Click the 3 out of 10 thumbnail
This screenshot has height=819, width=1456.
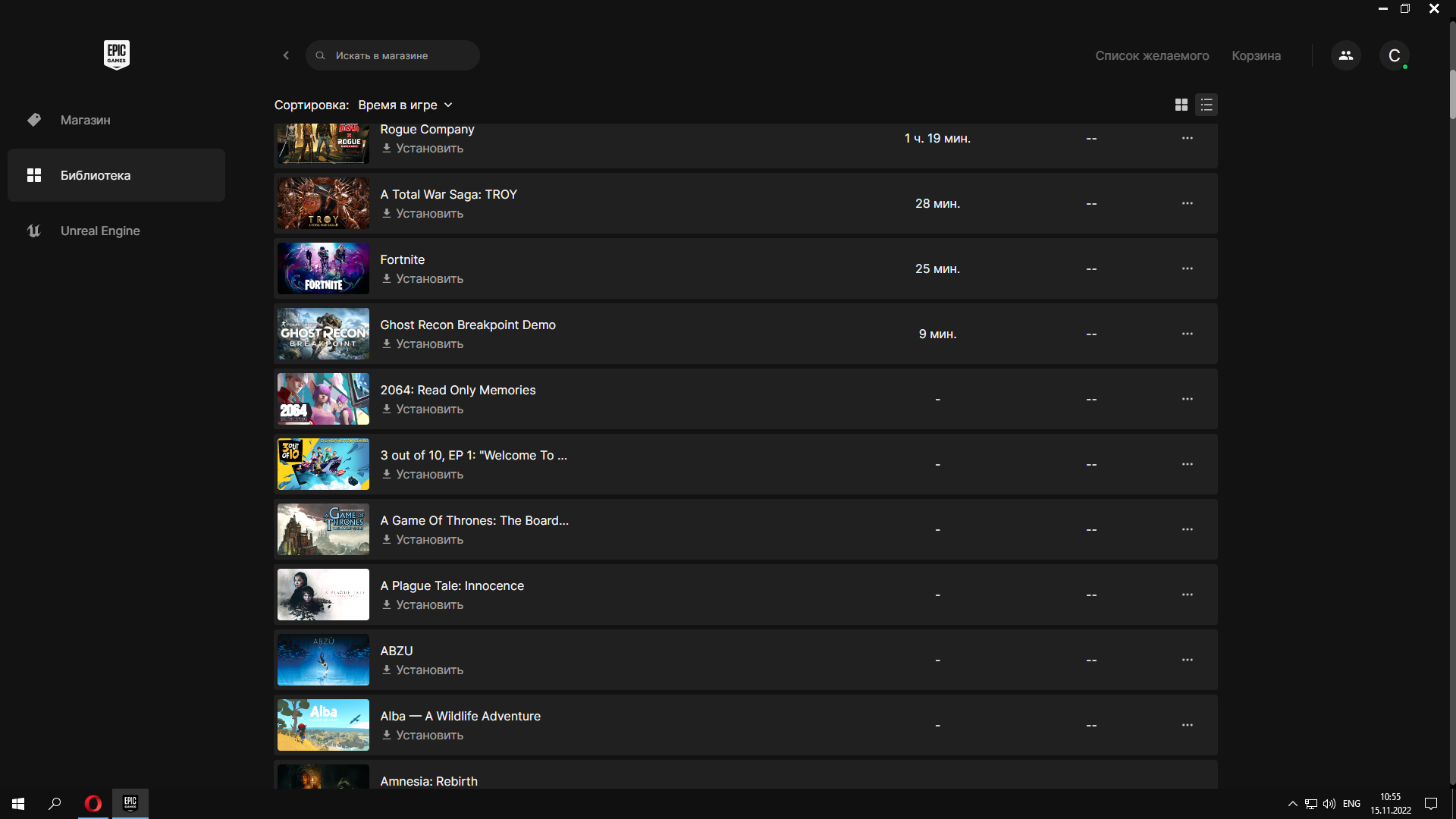coord(323,464)
